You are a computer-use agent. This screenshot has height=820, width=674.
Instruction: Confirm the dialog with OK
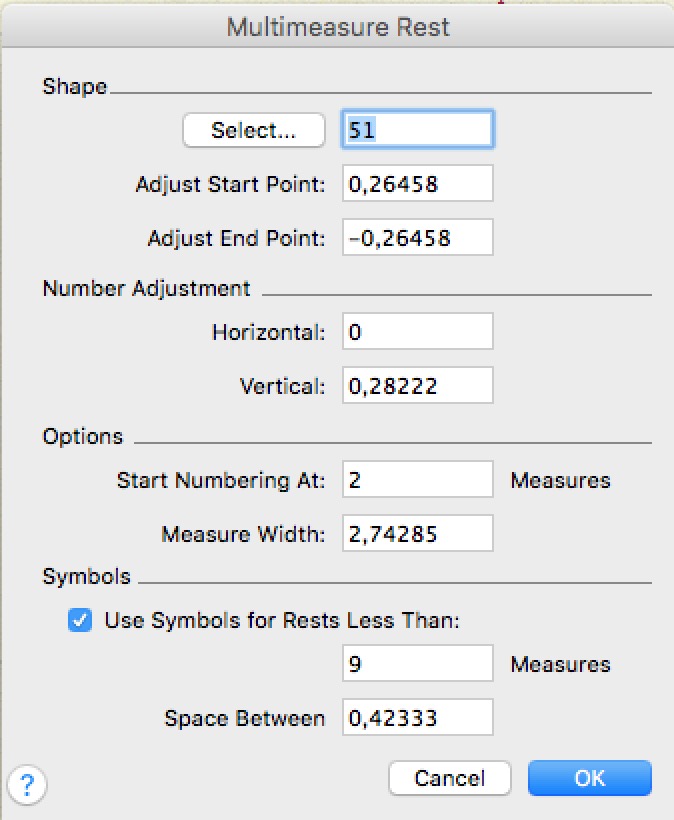(x=589, y=778)
